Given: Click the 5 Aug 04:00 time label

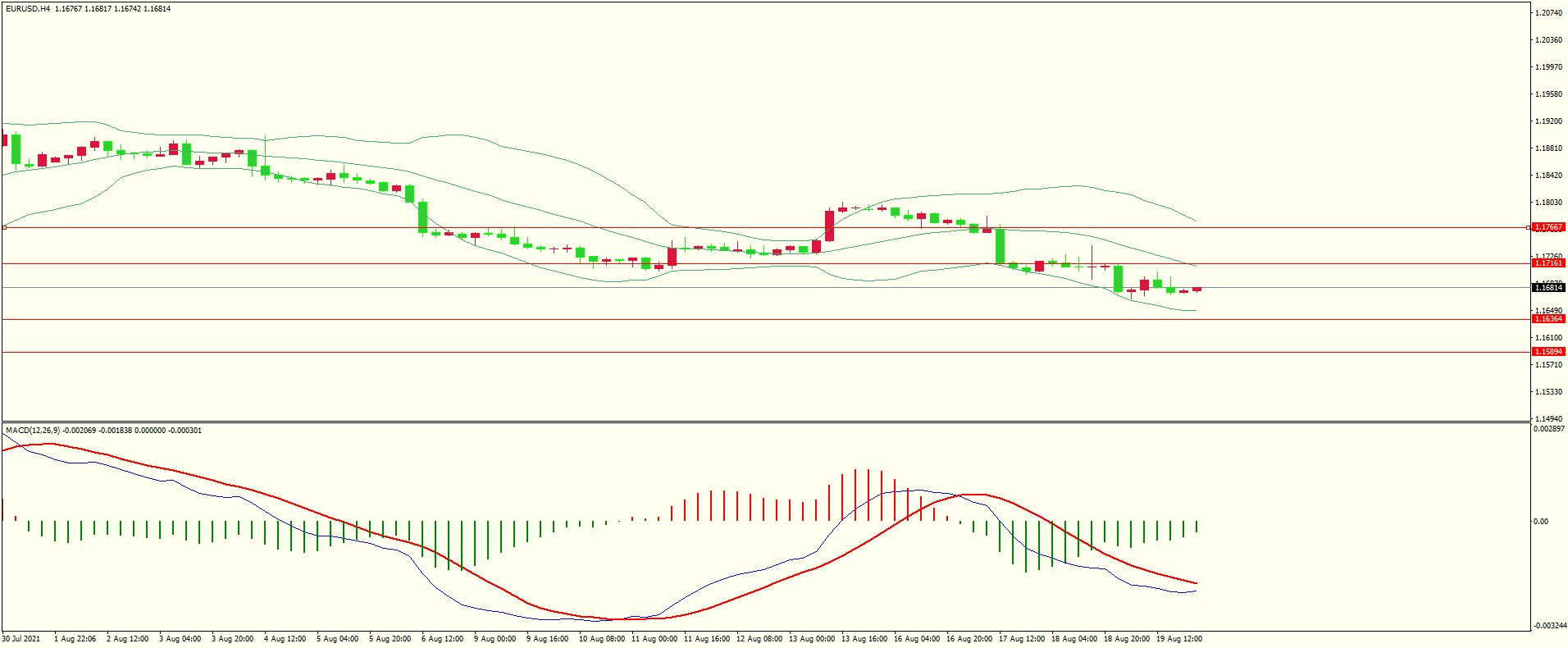Looking at the screenshot, I should (337, 639).
